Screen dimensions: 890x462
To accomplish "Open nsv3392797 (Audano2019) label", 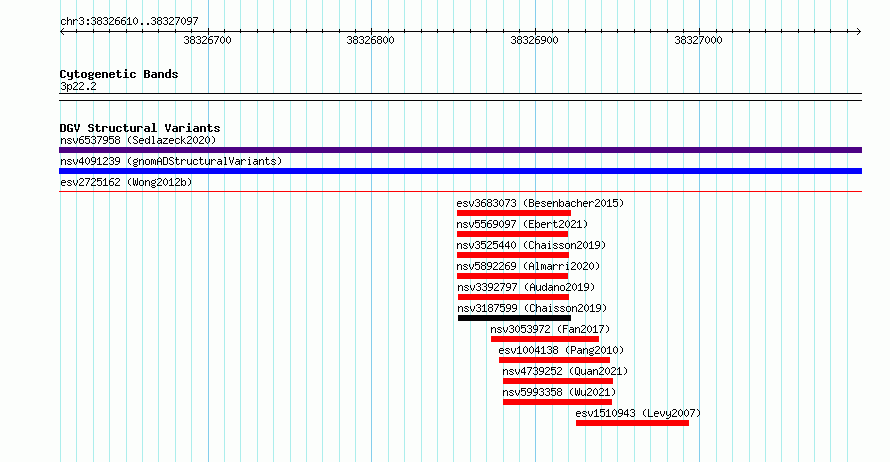I will pyautogui.click(x=526, y=287).
